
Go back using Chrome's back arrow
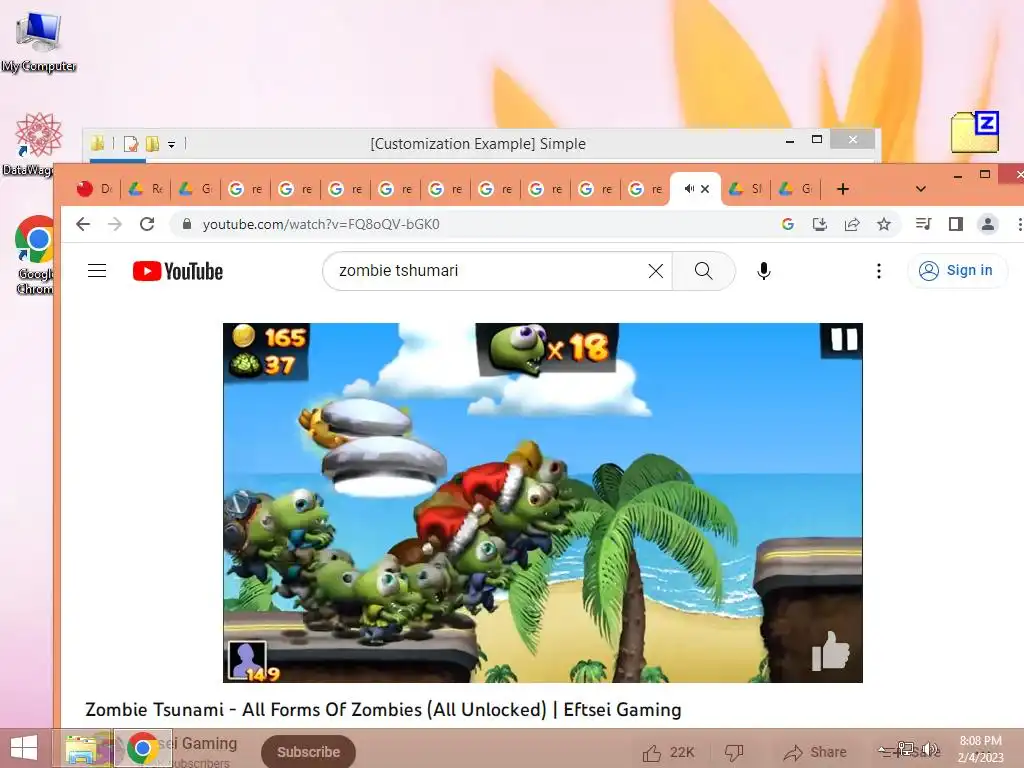click(x=83, y=224)
